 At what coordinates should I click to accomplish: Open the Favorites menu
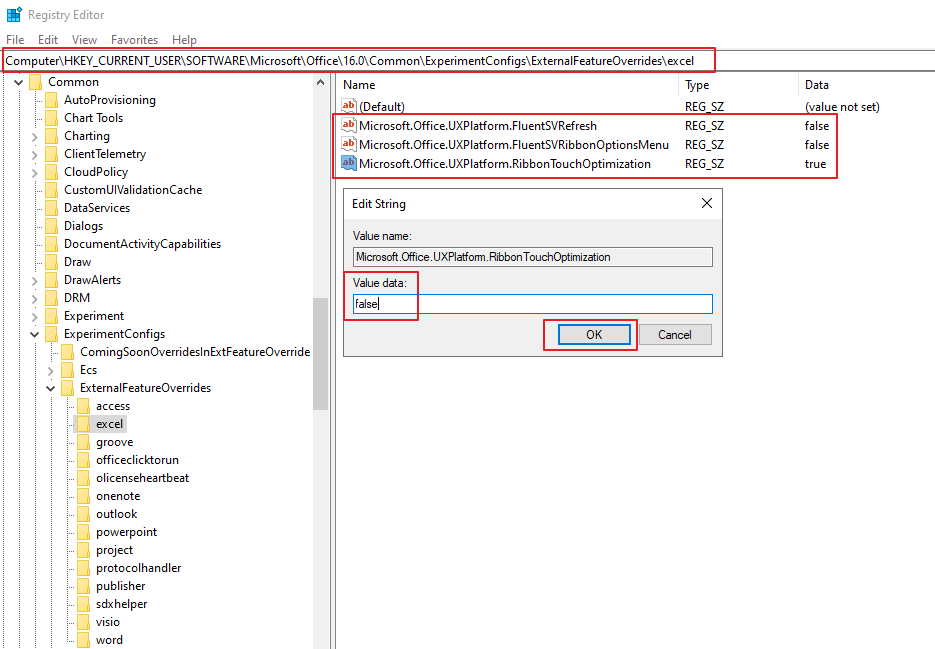pos(134,39)
